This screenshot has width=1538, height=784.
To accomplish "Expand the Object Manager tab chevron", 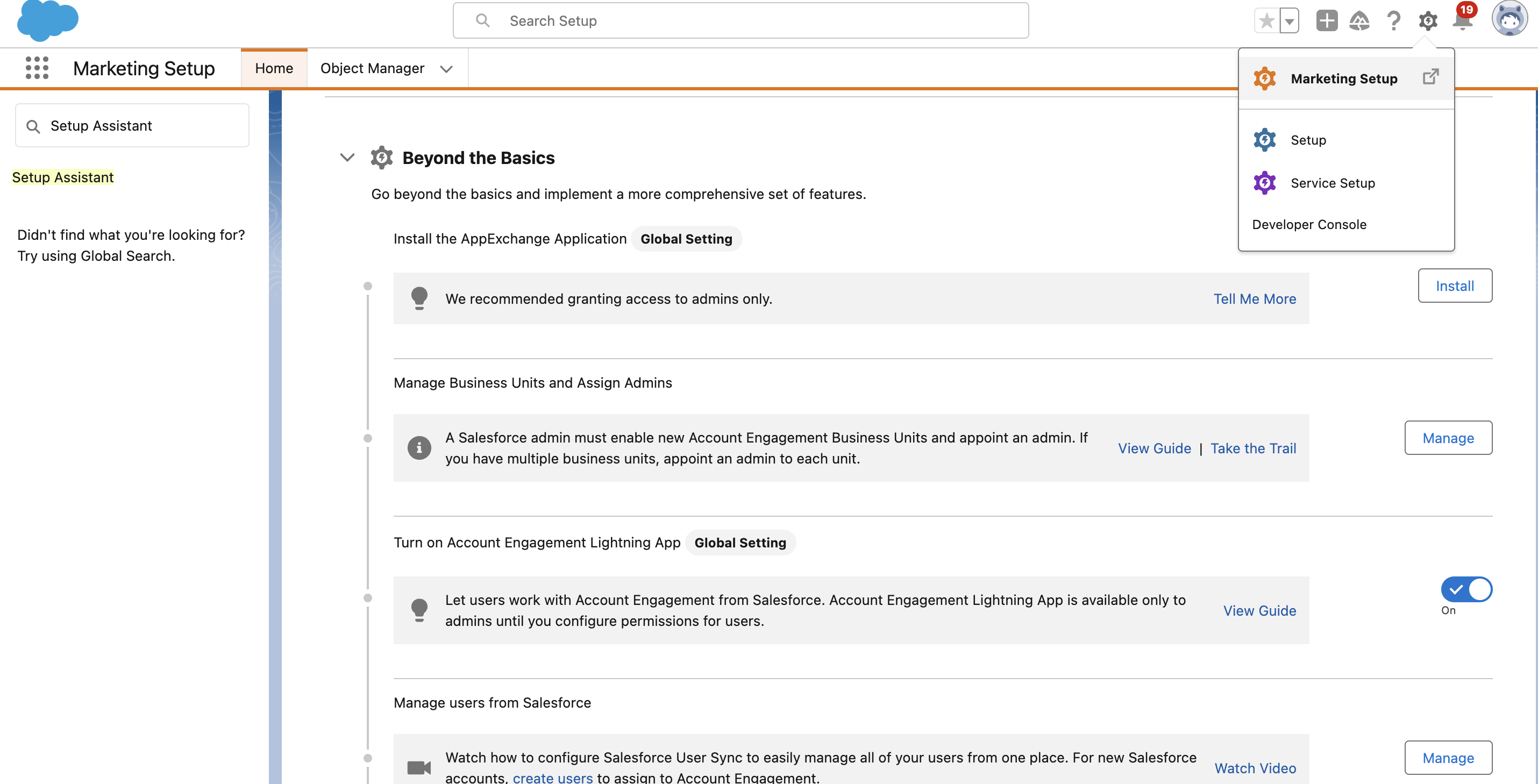I will (x=446, y=69).
